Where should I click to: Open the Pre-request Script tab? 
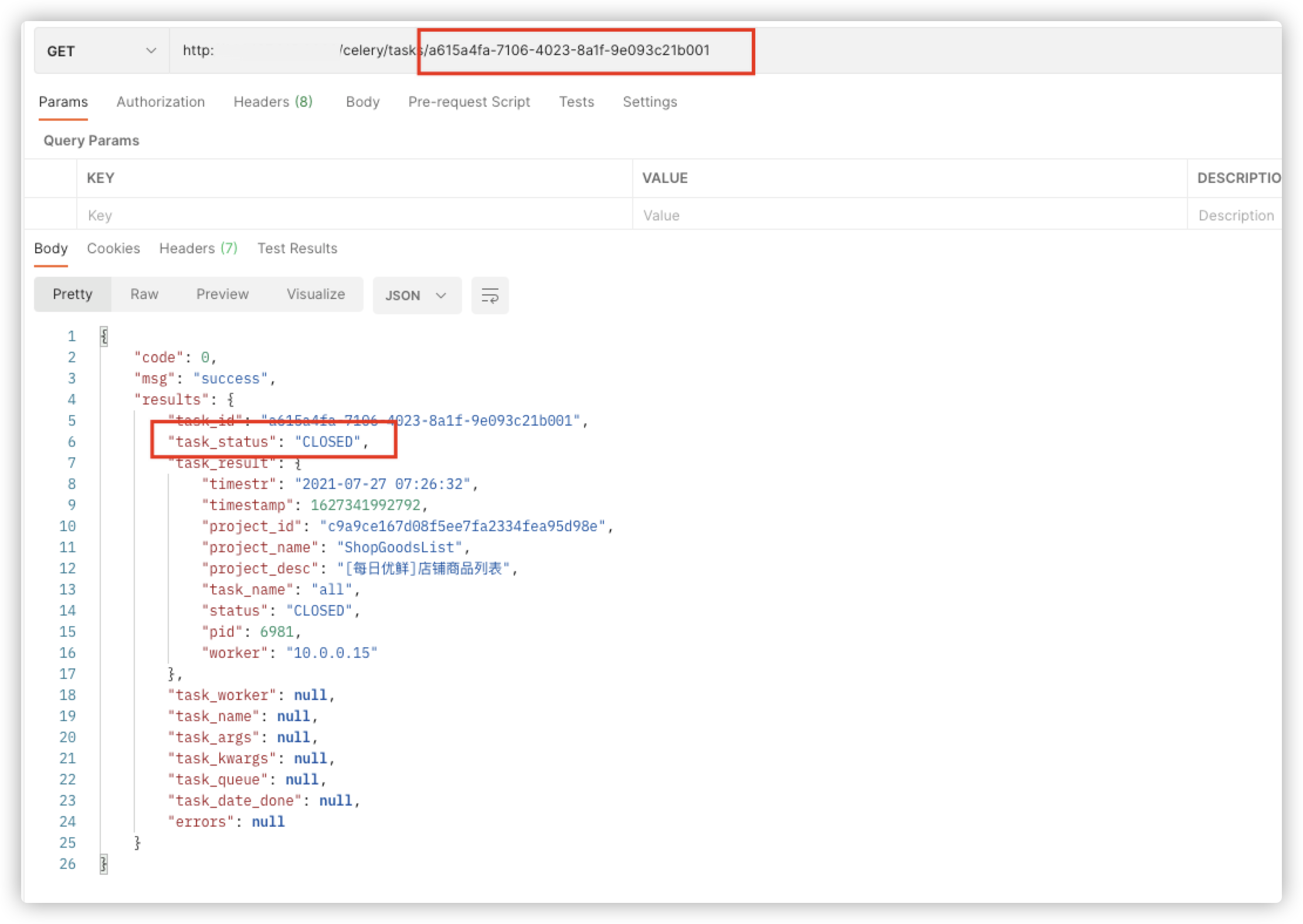click(469, 101)
